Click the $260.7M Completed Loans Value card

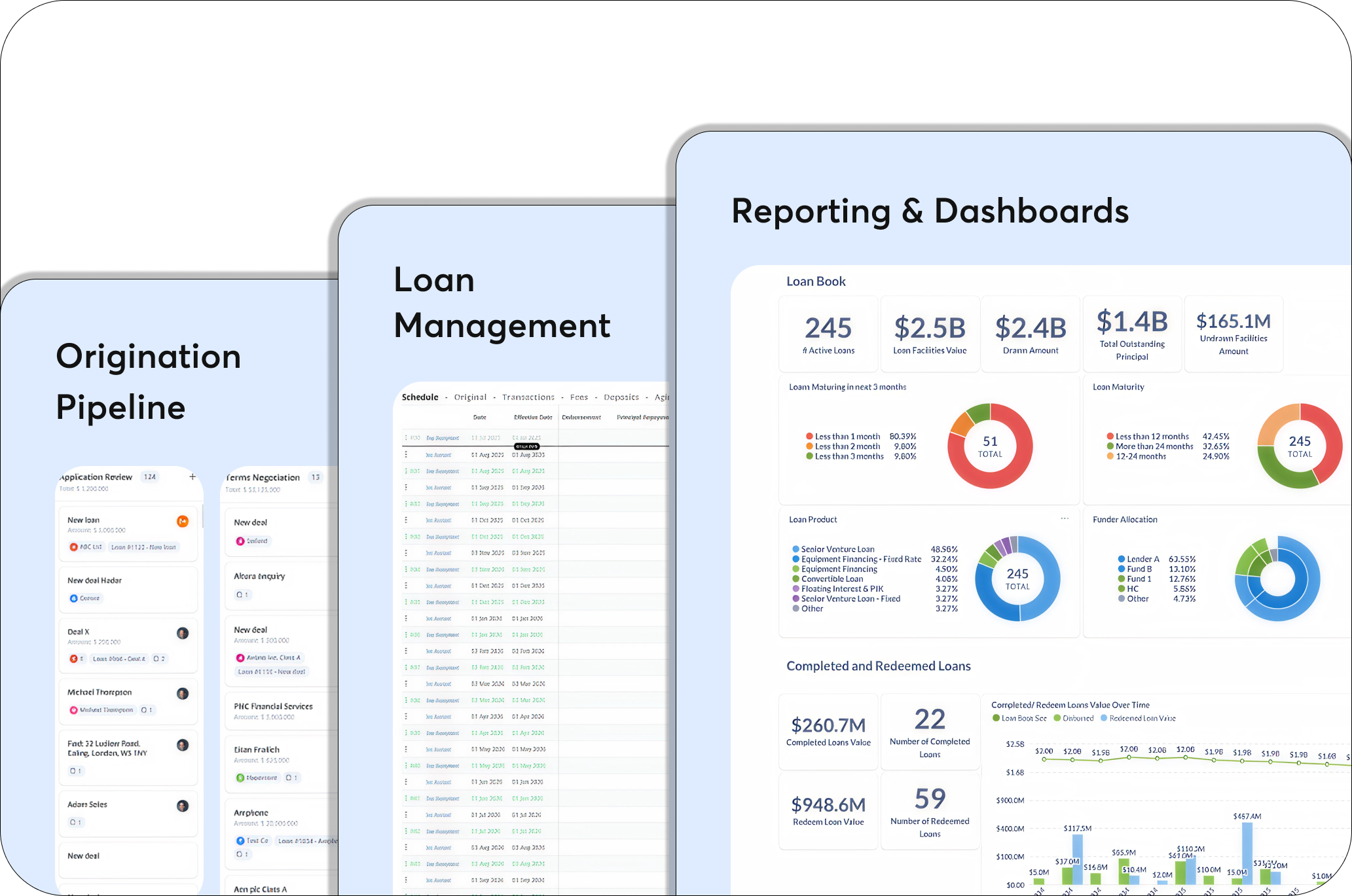(x=828, y=732)
